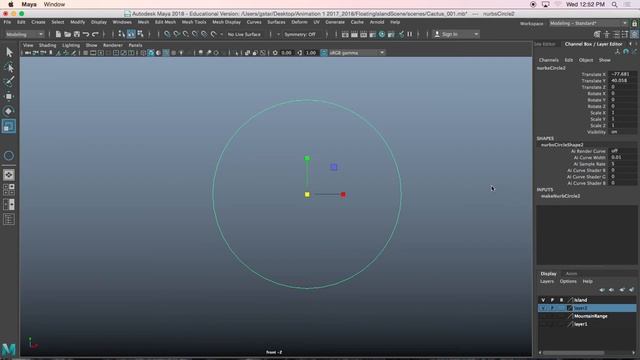Click the red X-axis scale handle
This screenshot has height=360, width=640.
343,195
